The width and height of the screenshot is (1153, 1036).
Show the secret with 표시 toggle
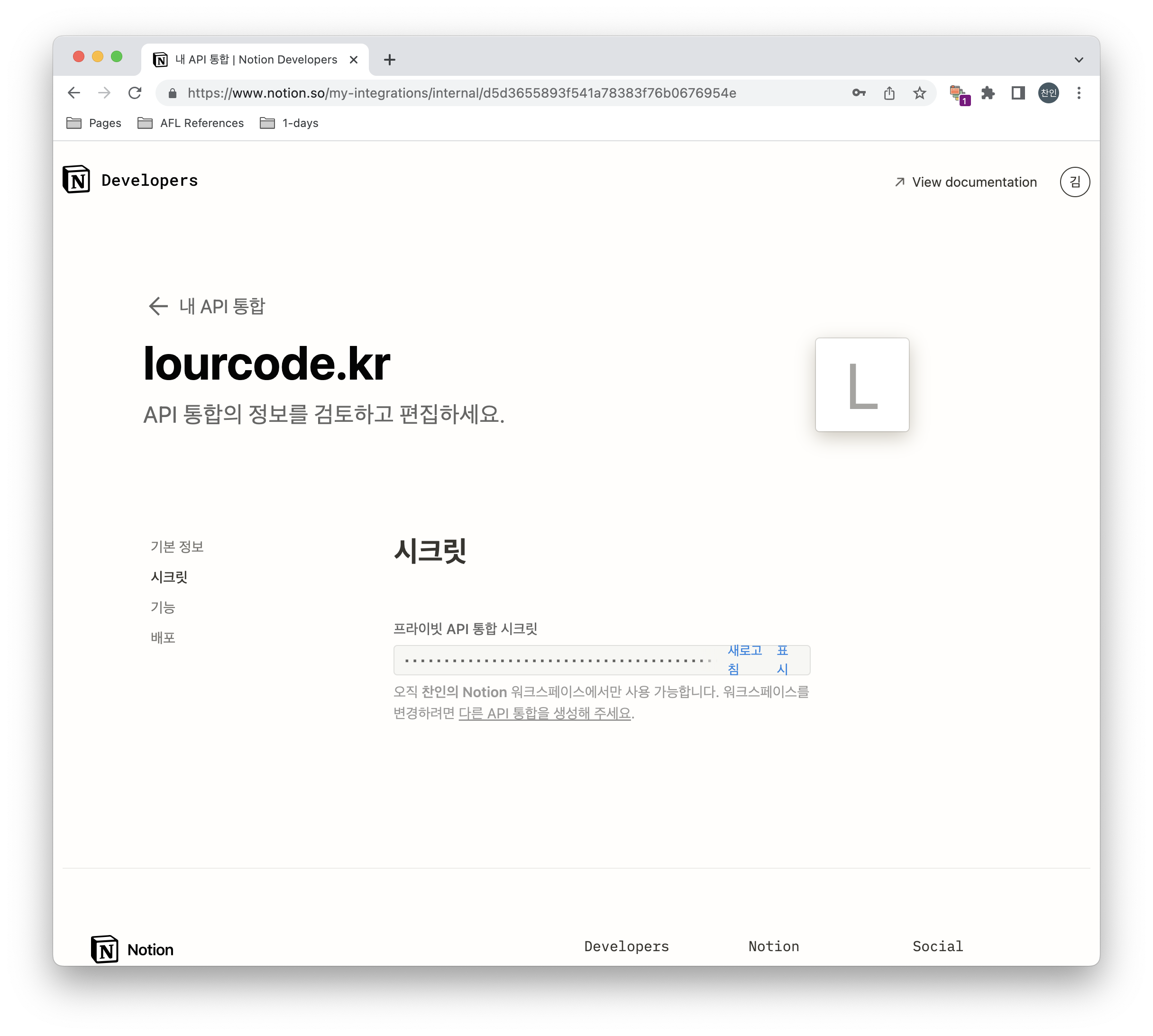782,660
